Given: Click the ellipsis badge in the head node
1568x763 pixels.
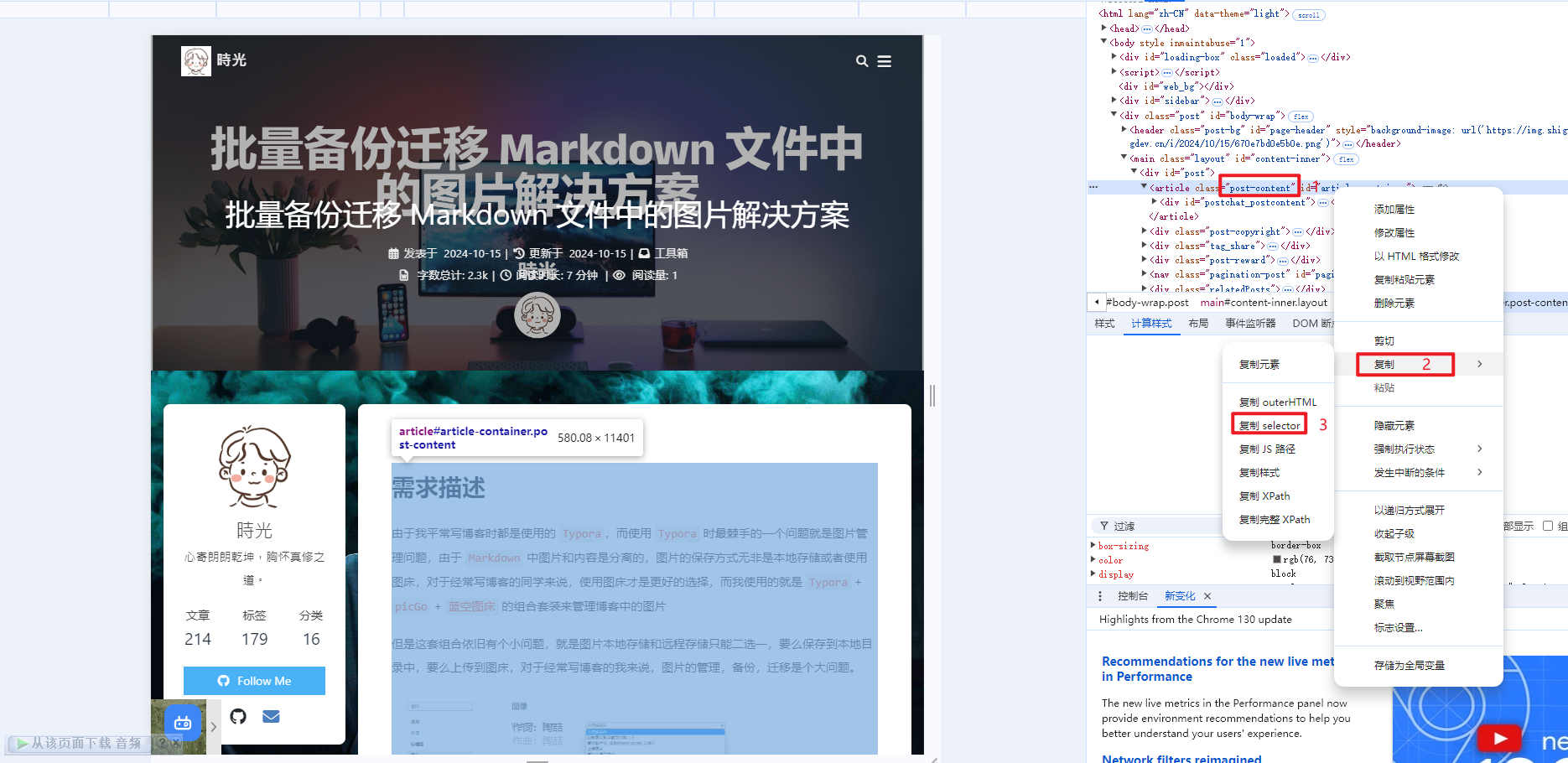Looking at the screenshot, I should (x=1146, y=29).
